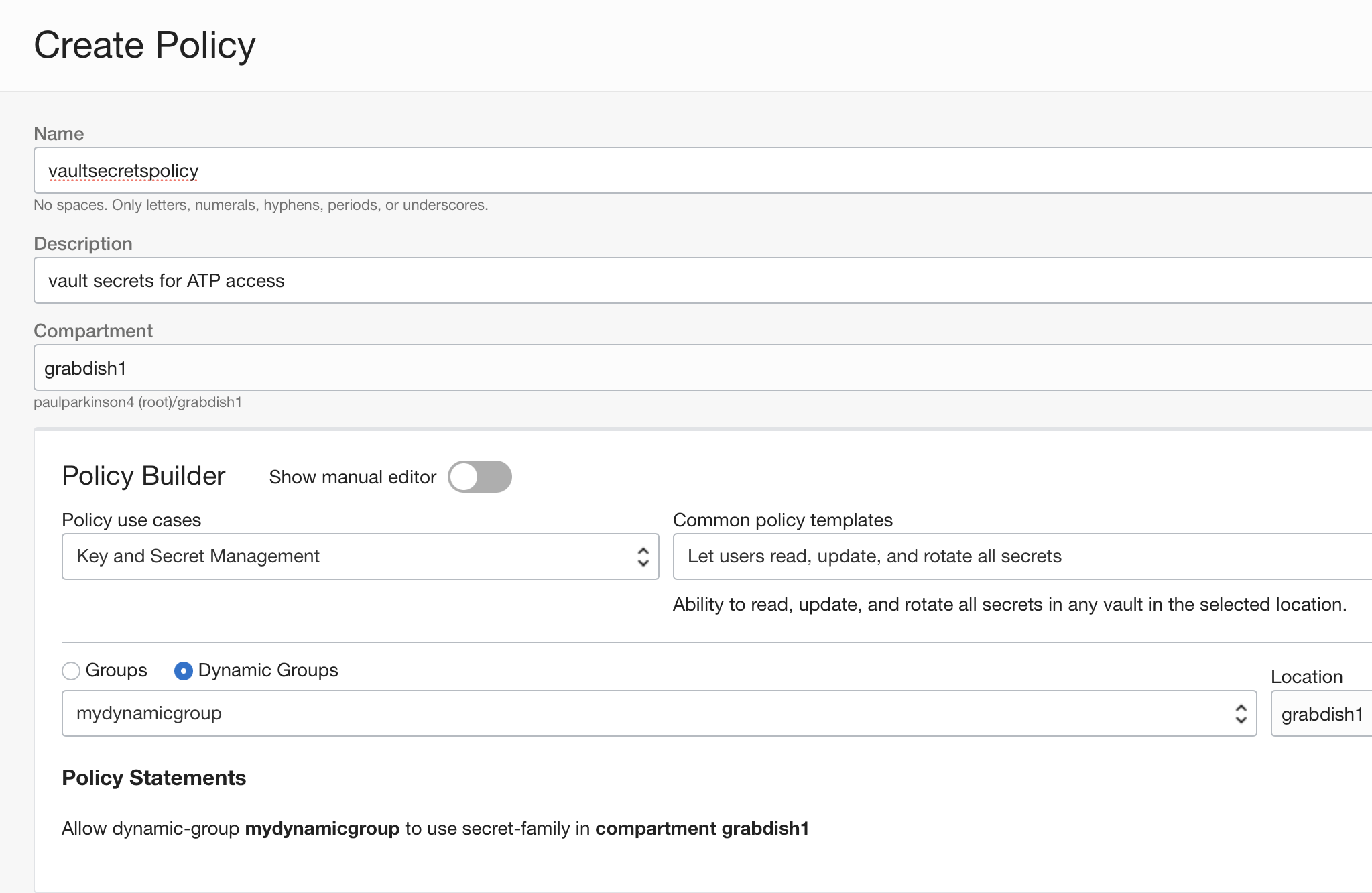The height and width of the screenshot is (893, 1372).
Task: Select the Dynamic Groups radio button
Action: [x=183, y=670]
